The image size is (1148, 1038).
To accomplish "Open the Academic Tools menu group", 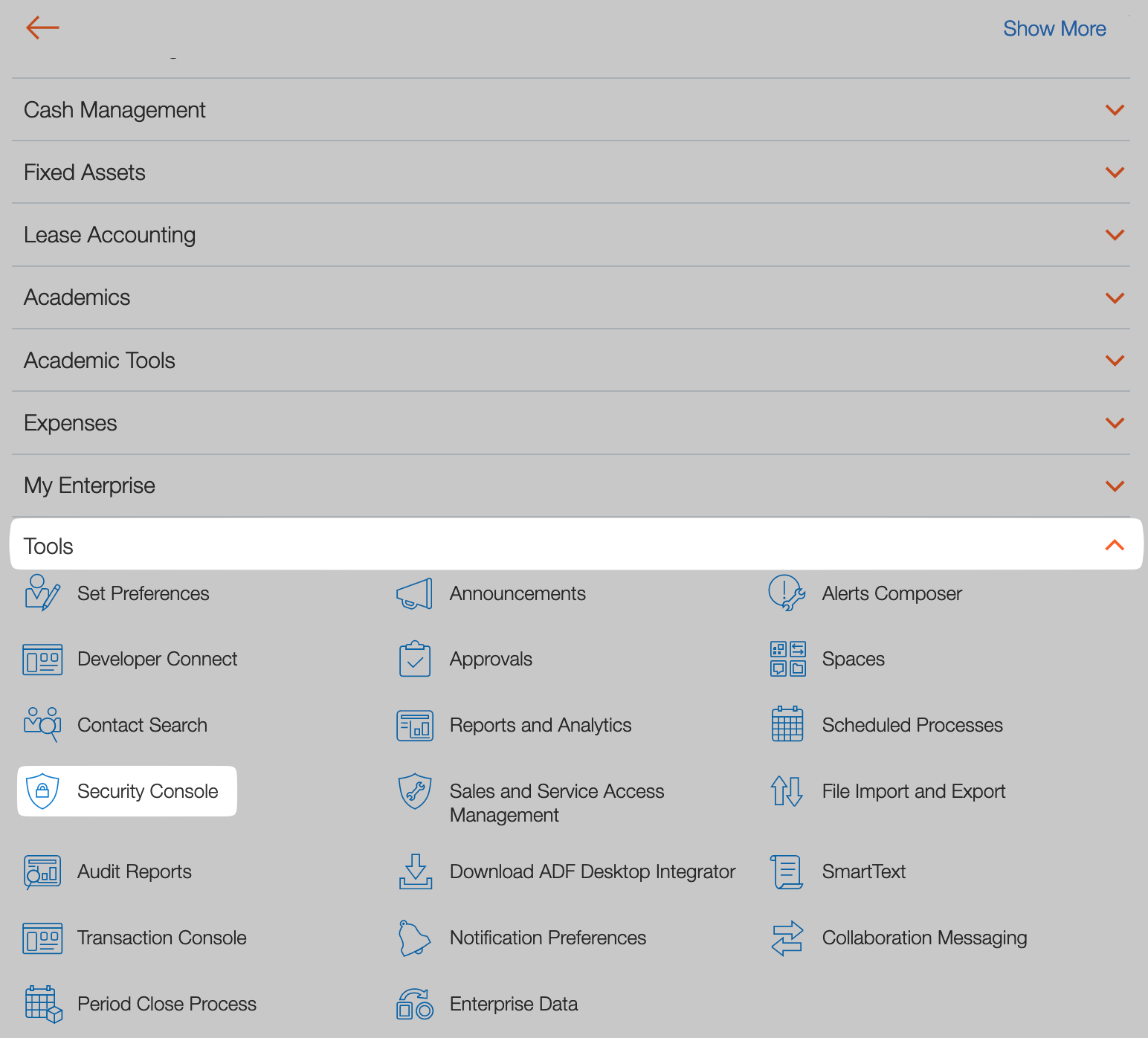I will click(100, 361).
